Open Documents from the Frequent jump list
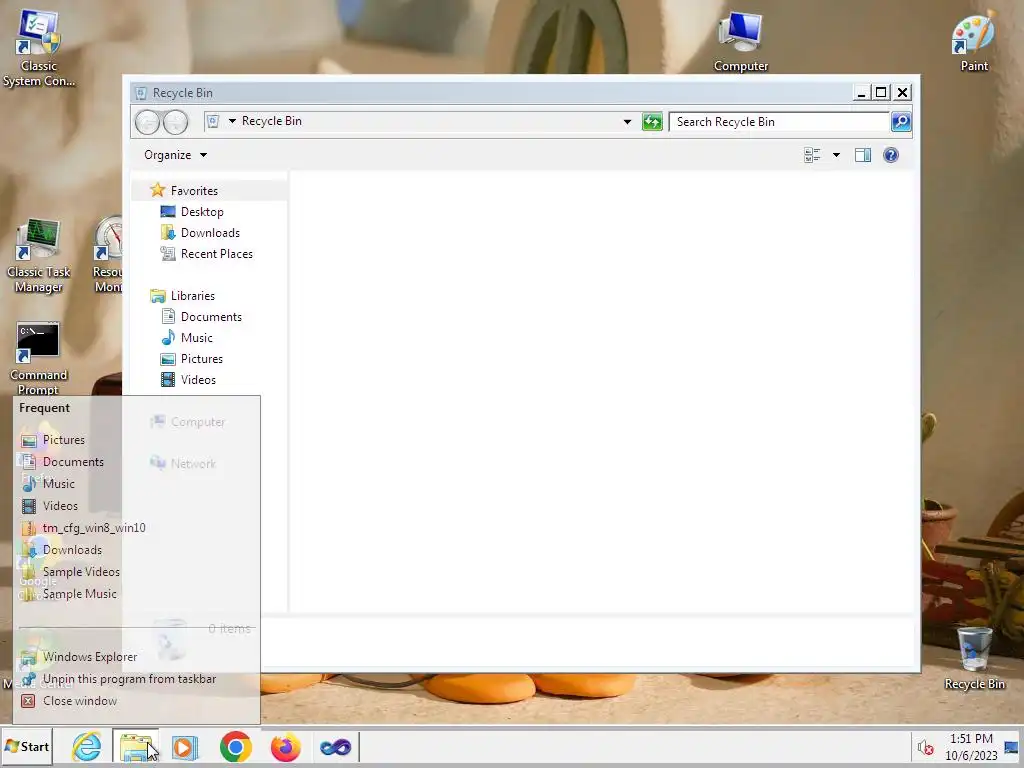This screenshot has width=1024, height=768. click(x=136, y=462)
